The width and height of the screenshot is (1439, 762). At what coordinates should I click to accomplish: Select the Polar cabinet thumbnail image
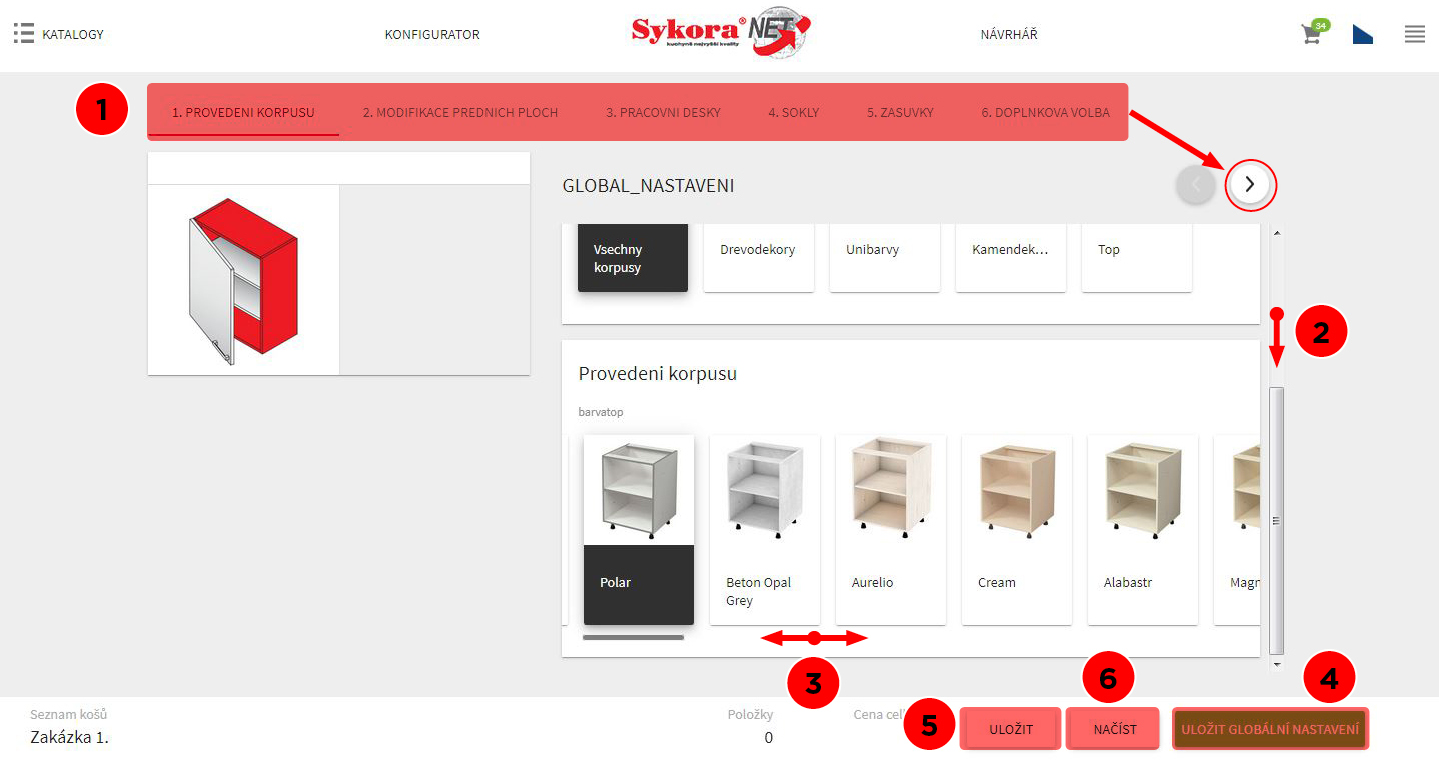(638, 490)
